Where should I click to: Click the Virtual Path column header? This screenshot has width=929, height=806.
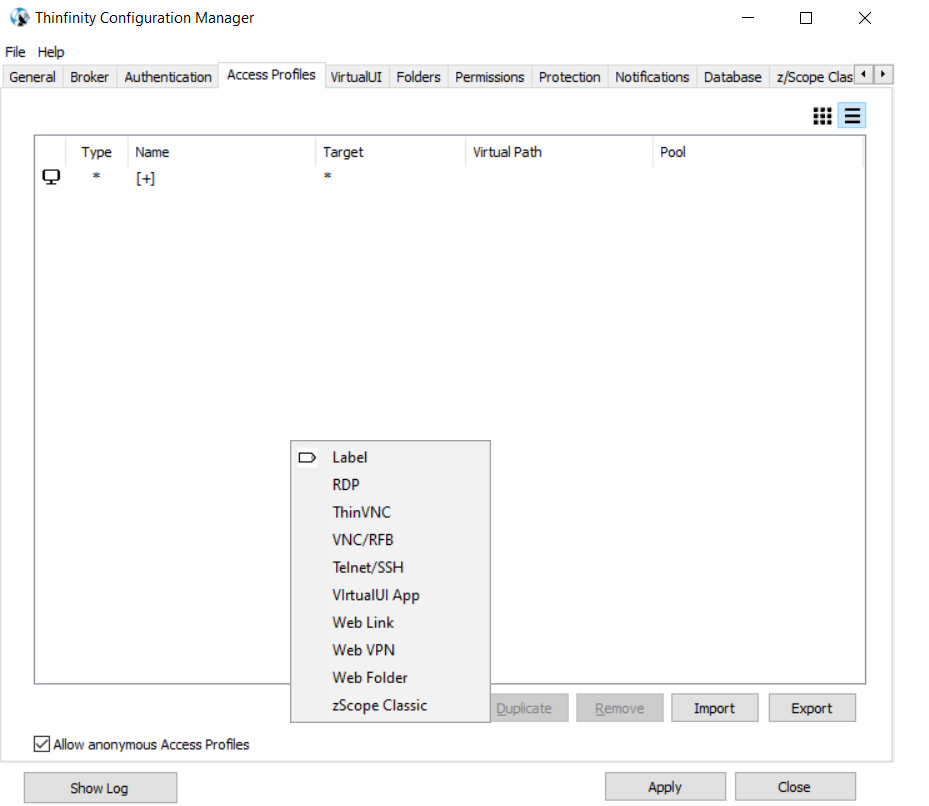tap(559, 152)
